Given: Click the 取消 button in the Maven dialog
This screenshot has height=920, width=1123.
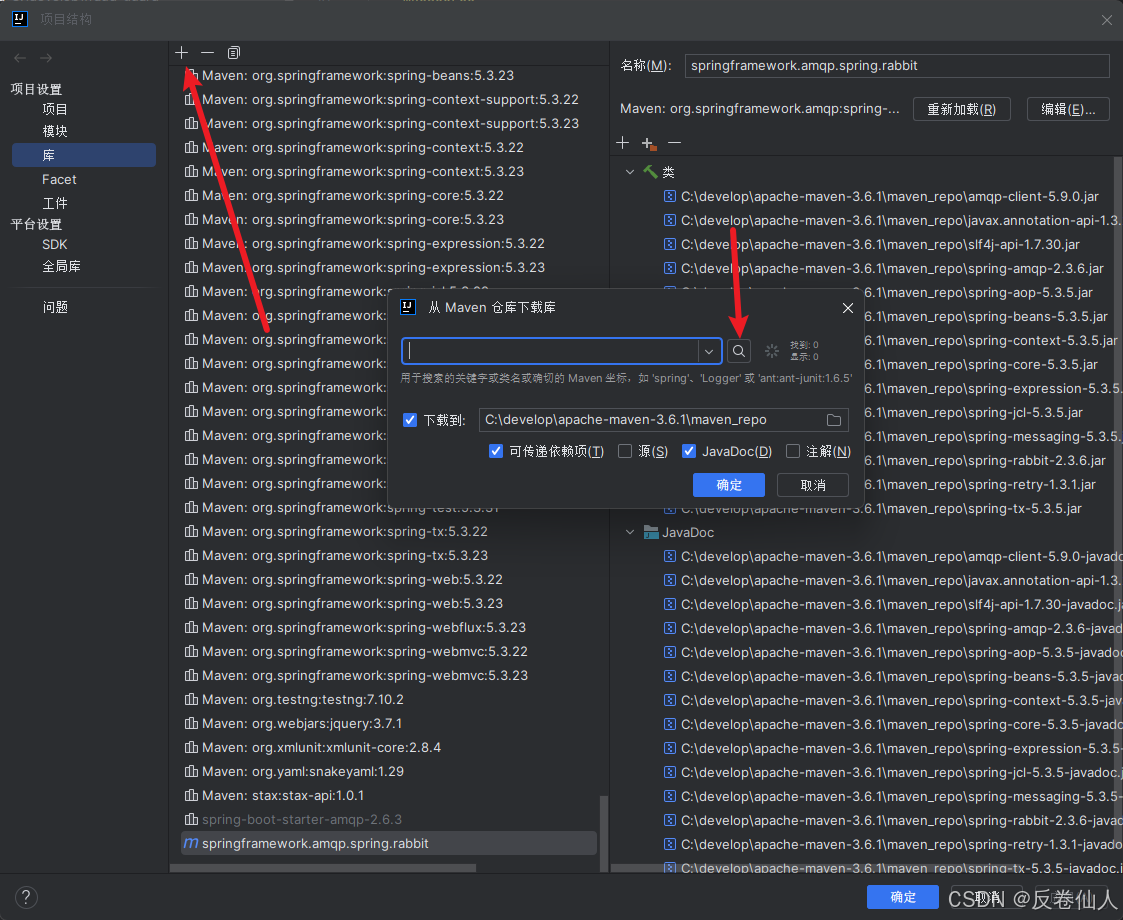Looking at the screenshot, I should click(x=812, y=485).
